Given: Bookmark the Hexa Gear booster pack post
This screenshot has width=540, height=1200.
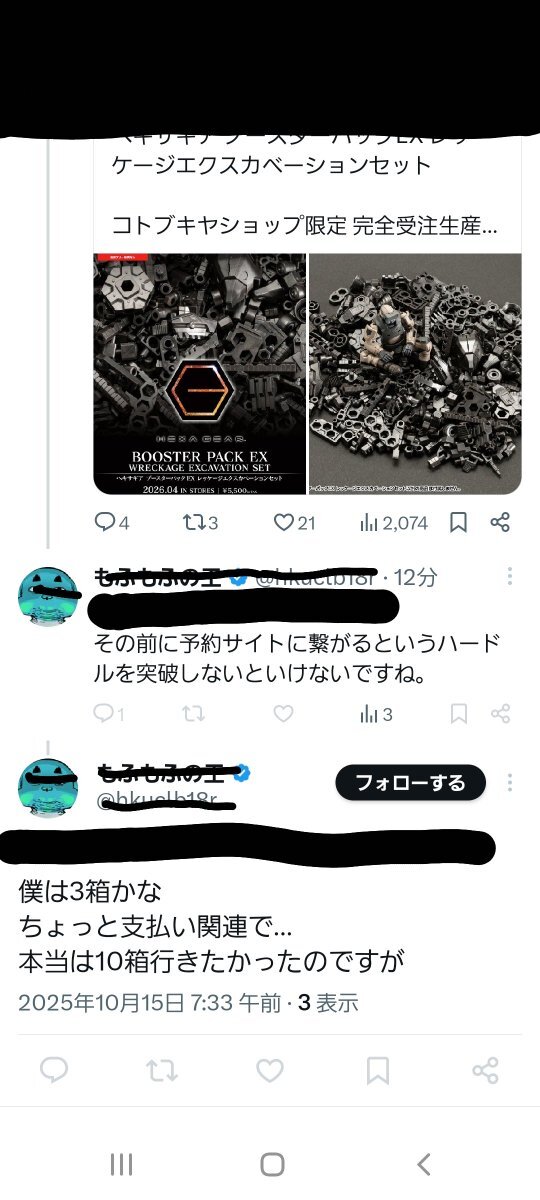Looking at the screenshot, I should 458,522.
